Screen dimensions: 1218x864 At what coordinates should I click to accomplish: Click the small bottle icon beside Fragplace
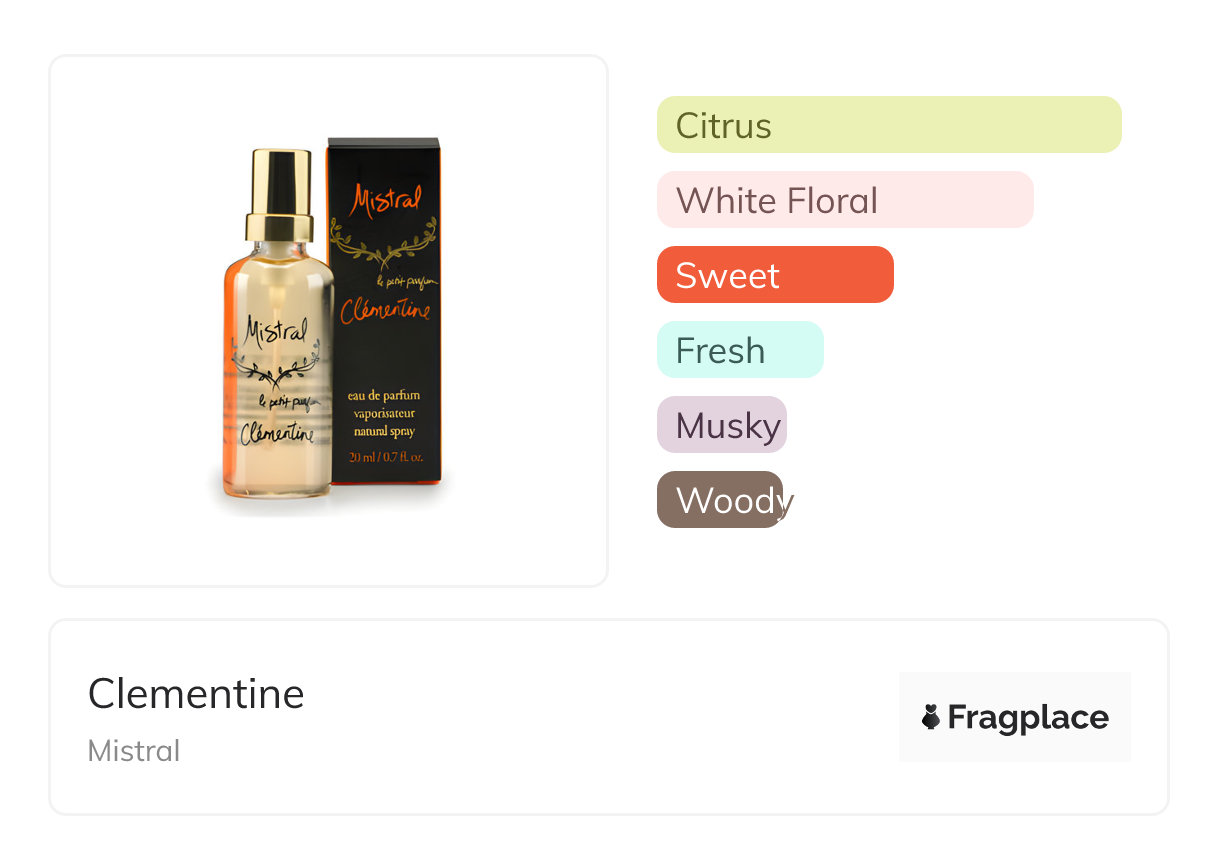tap(931, 717)
